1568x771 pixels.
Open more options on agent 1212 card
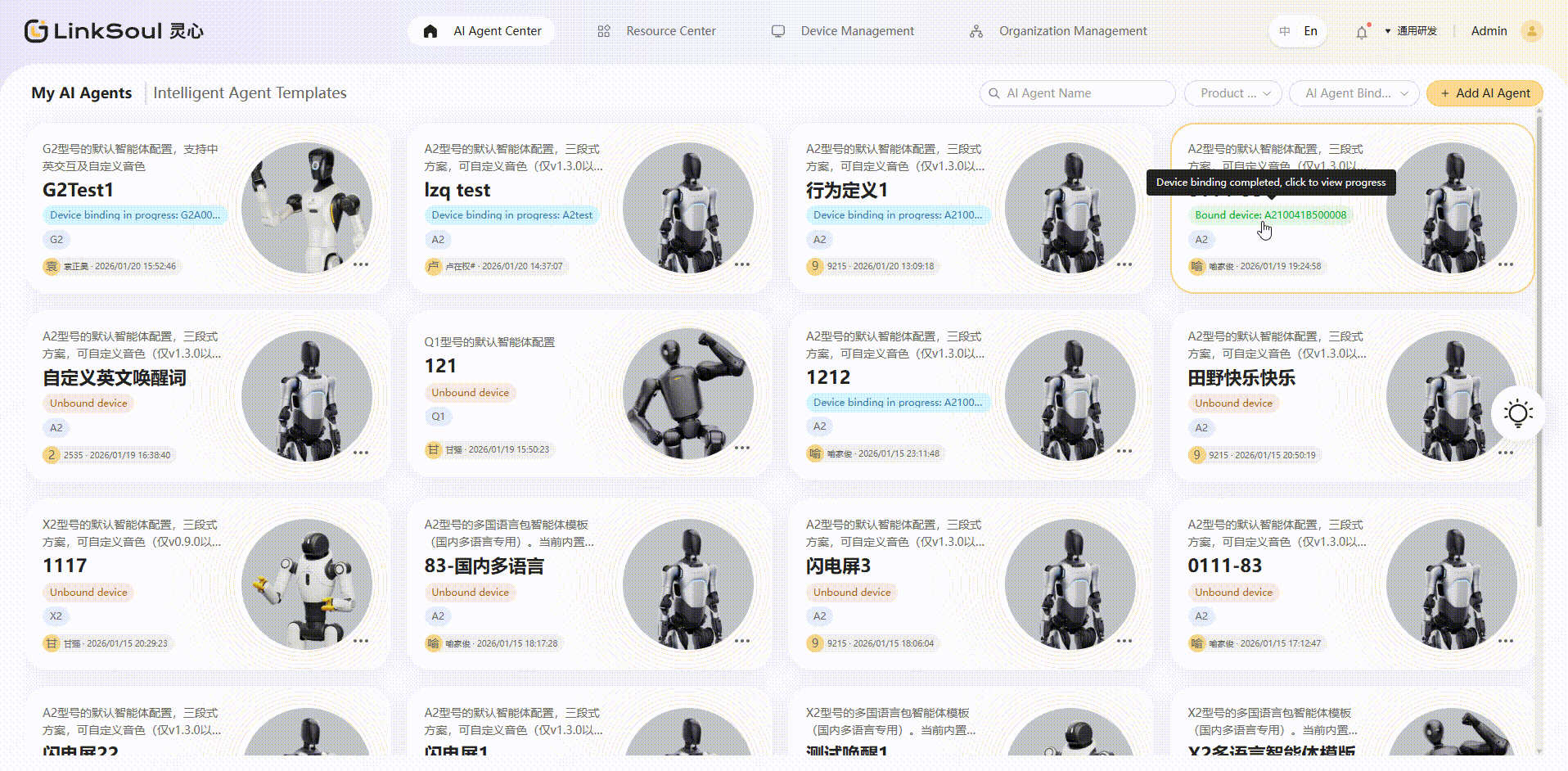[1124, 451]
